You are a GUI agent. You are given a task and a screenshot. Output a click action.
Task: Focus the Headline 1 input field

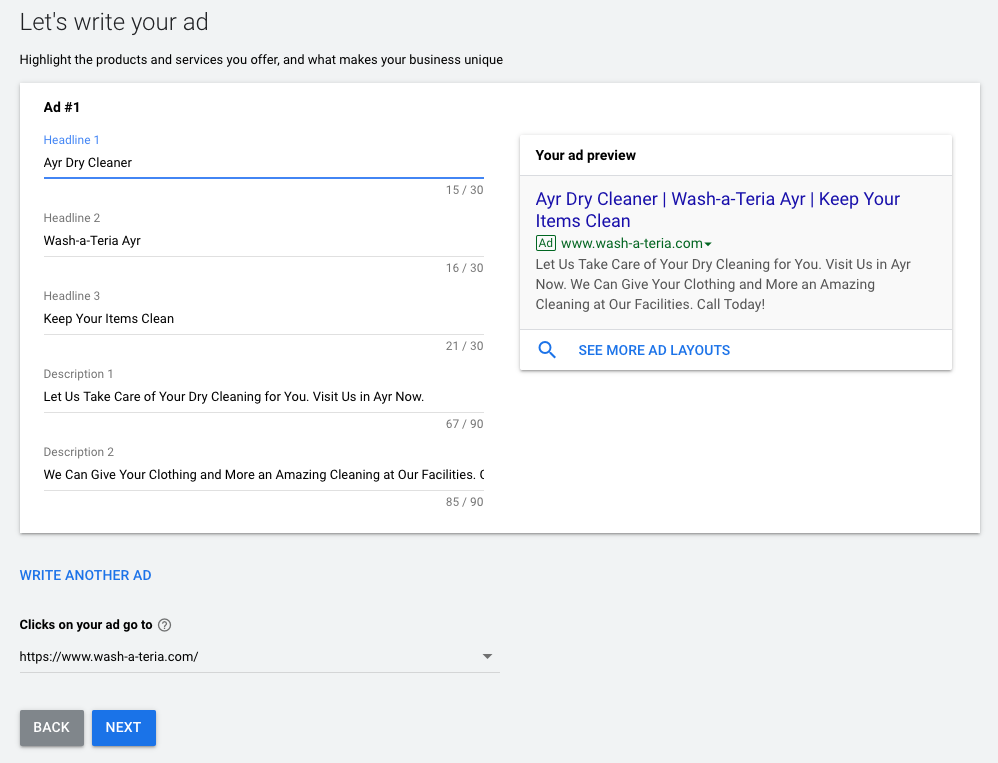[x=263, y=163]
